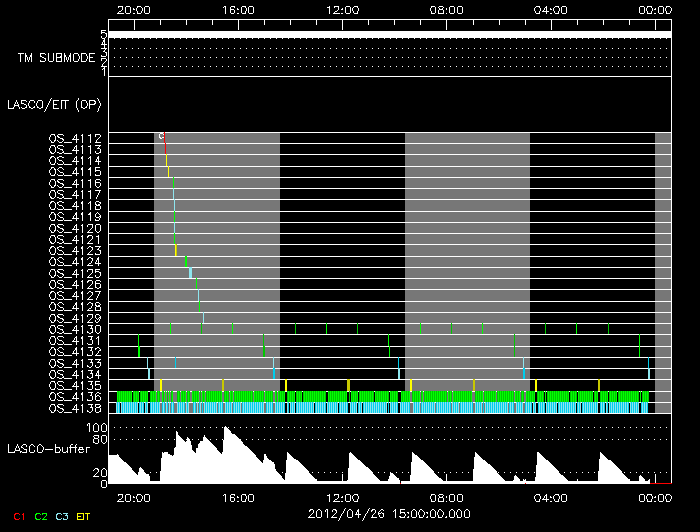Click the 12:00 label on the top time axis
The height and width of the screenshot is (532, 700).
[342, 9]
